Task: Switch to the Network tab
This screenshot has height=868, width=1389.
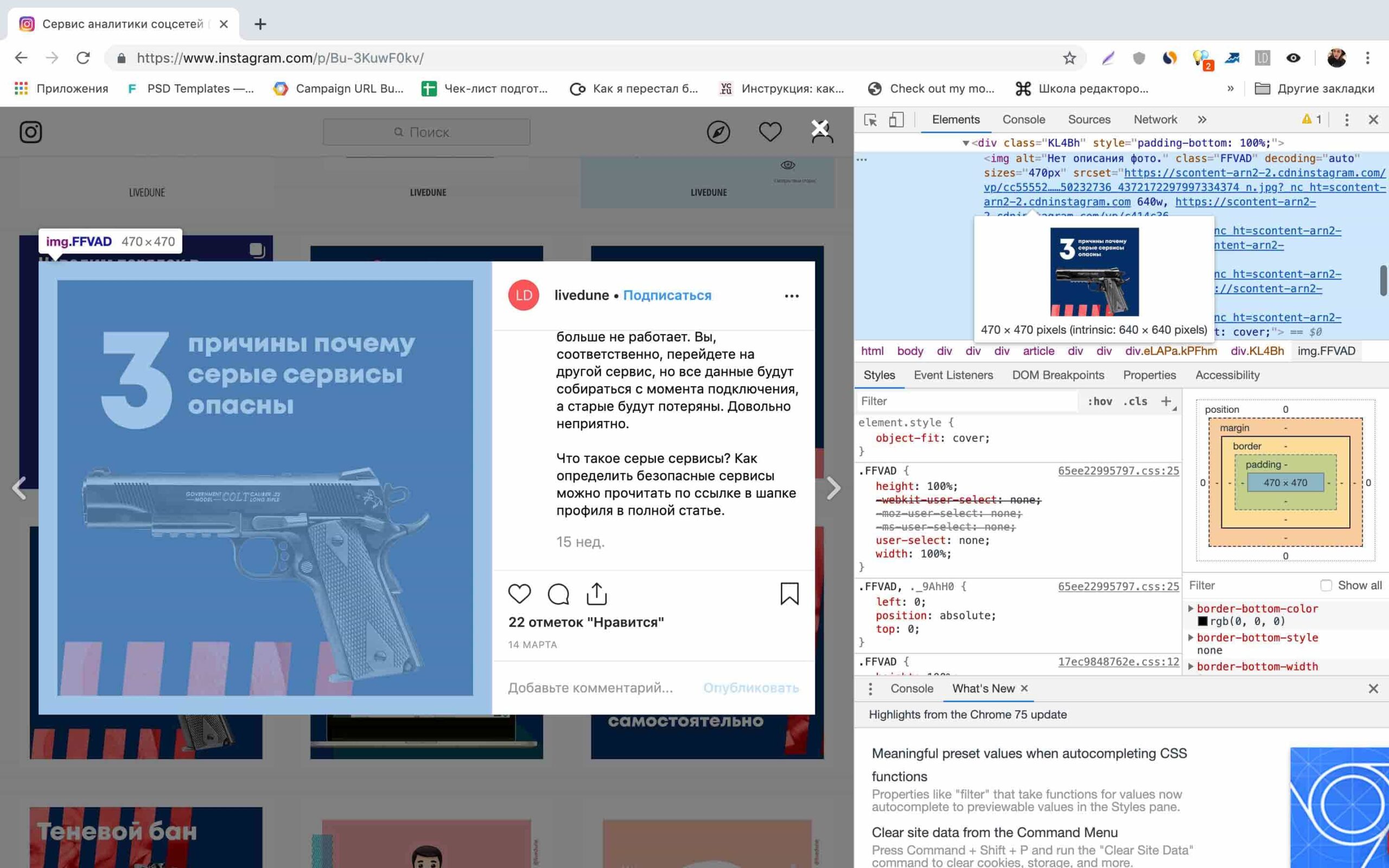Action: (1155, 120)
